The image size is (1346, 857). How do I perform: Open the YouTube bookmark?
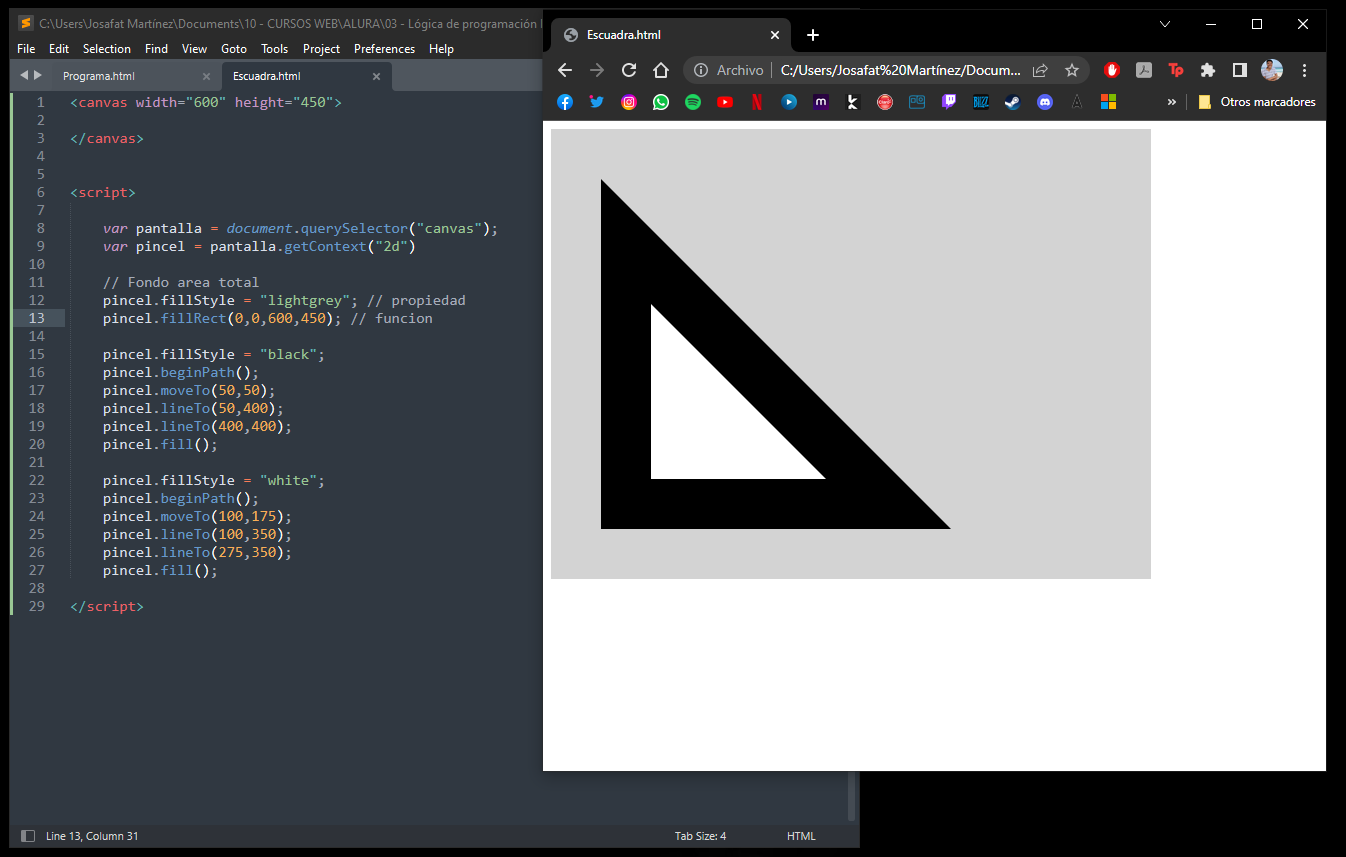(x=725, y=102)
